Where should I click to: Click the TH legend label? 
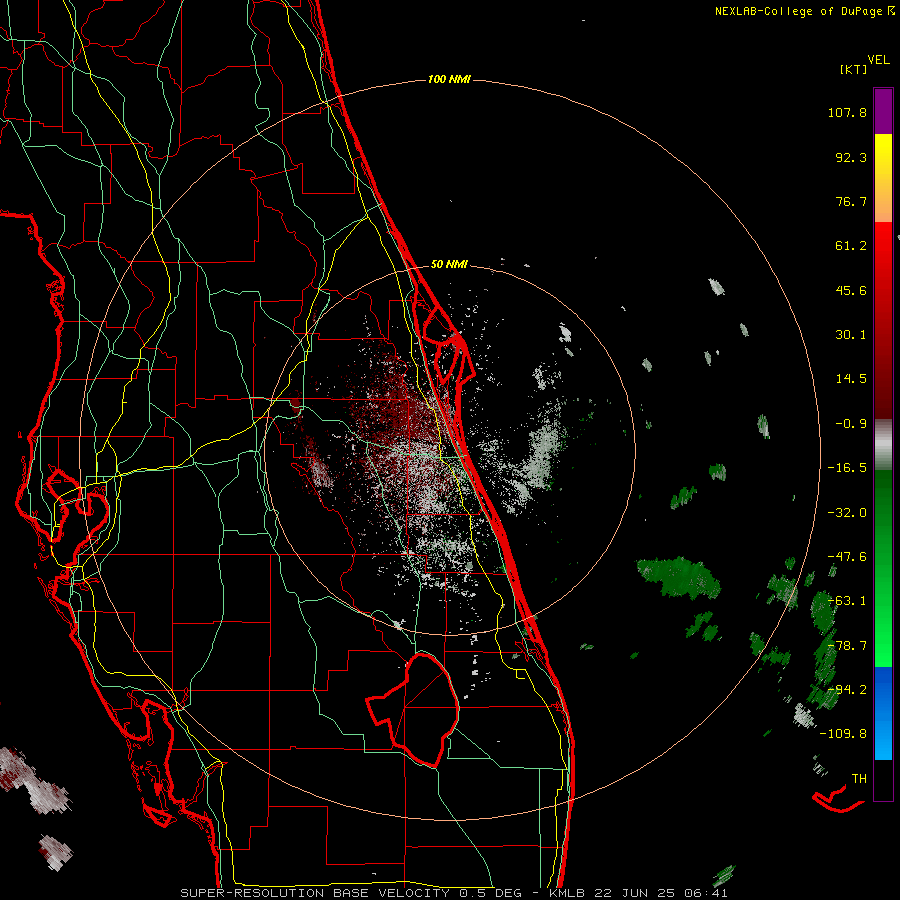[x=859, y=779]
